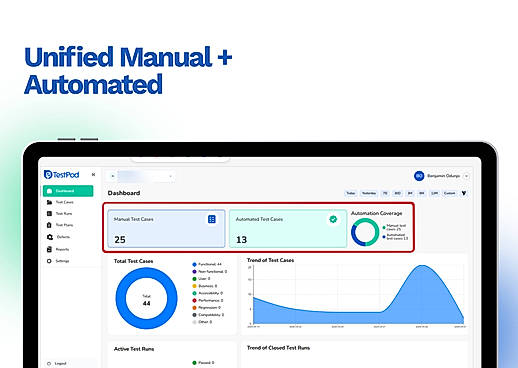Click the Benjamin user name

point(443,176)
